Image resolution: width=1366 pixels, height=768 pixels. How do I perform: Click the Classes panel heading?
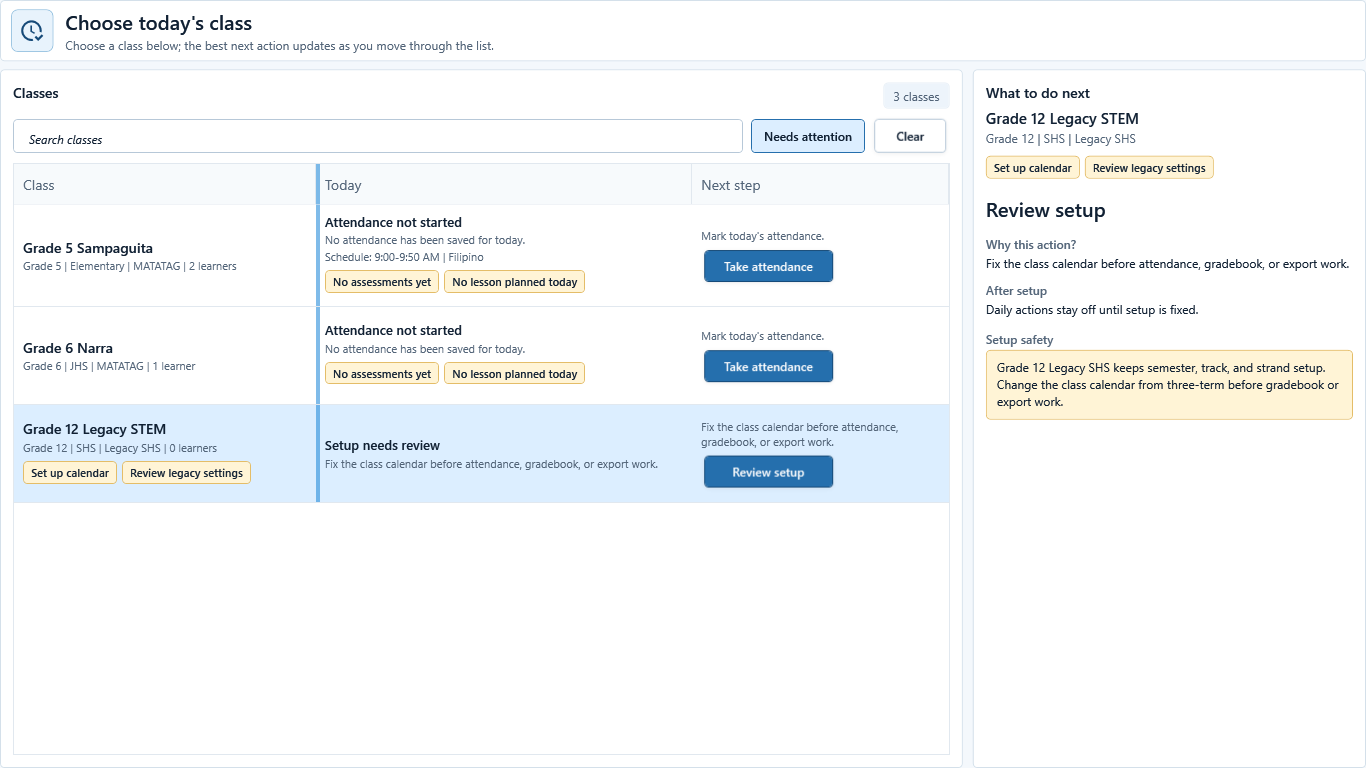click(36, 93)
